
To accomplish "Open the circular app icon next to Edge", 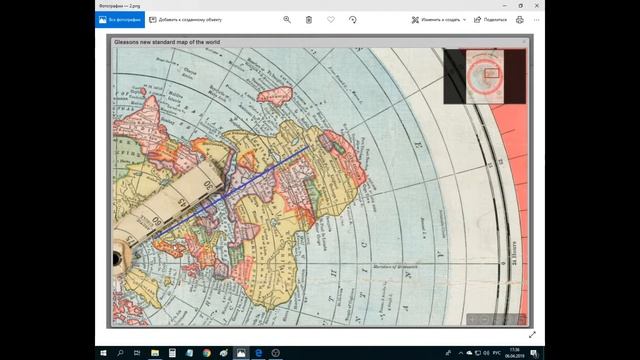I will click(x=276, y=353).
